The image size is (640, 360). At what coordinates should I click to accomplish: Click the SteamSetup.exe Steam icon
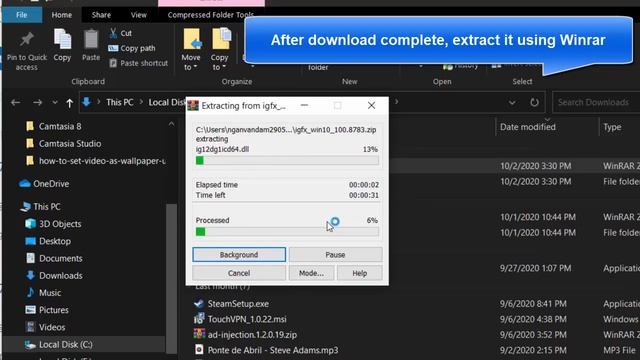tap(199, 303)
